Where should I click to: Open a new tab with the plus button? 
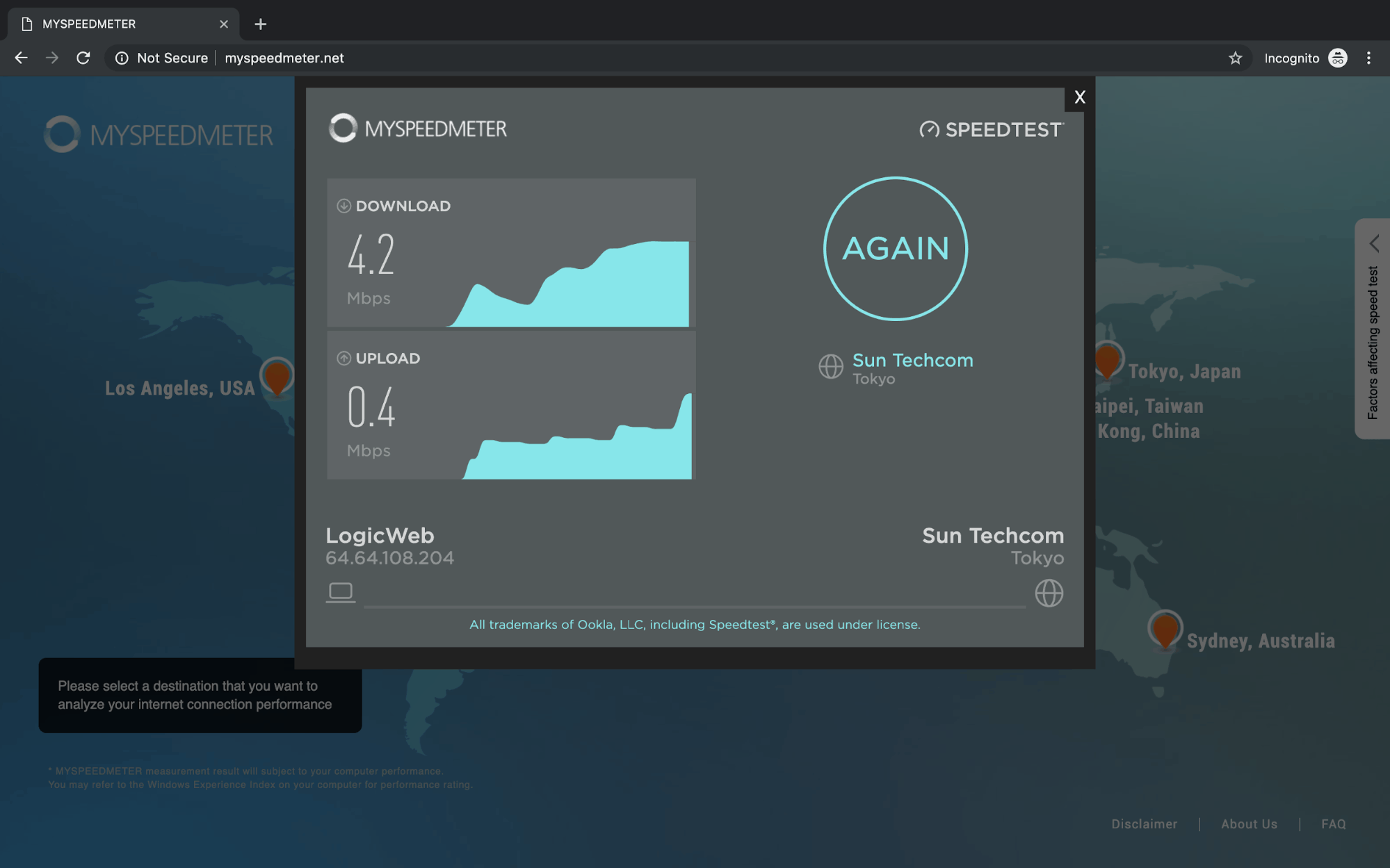[261, 24]
